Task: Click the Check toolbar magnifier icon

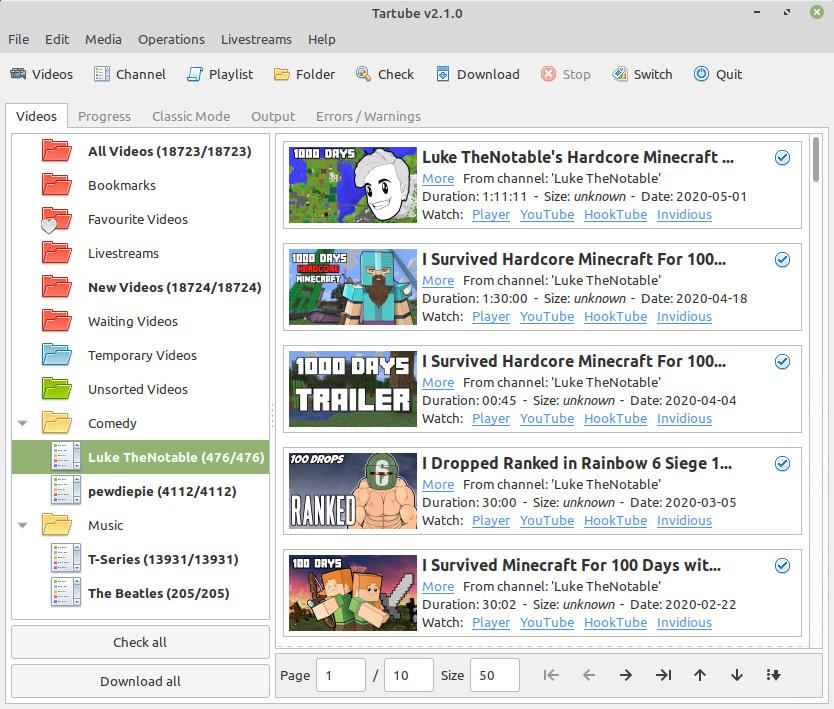Action: point(363,74)
